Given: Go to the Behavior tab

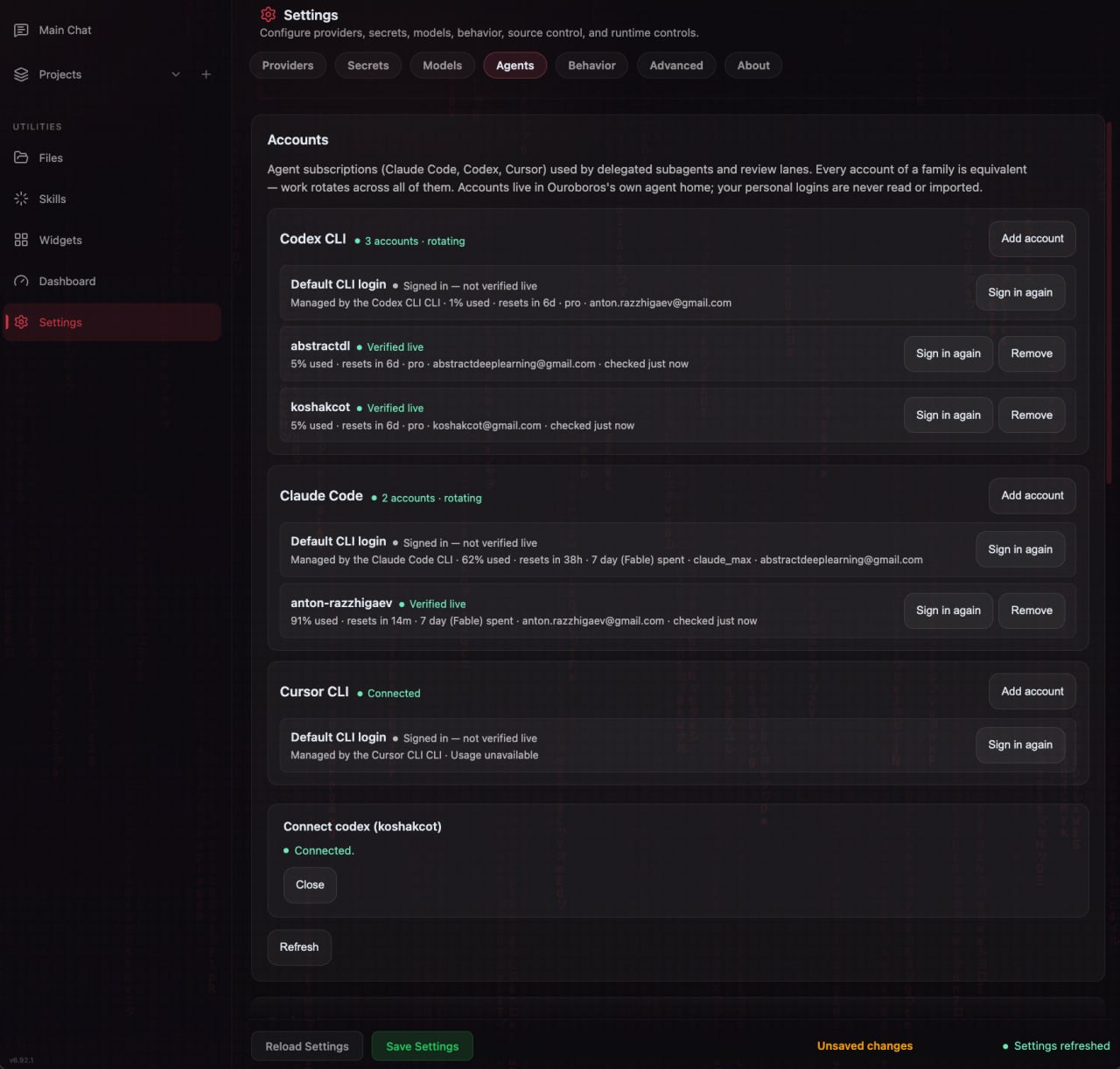Looking at the screenshot, I should click(591, 66).
